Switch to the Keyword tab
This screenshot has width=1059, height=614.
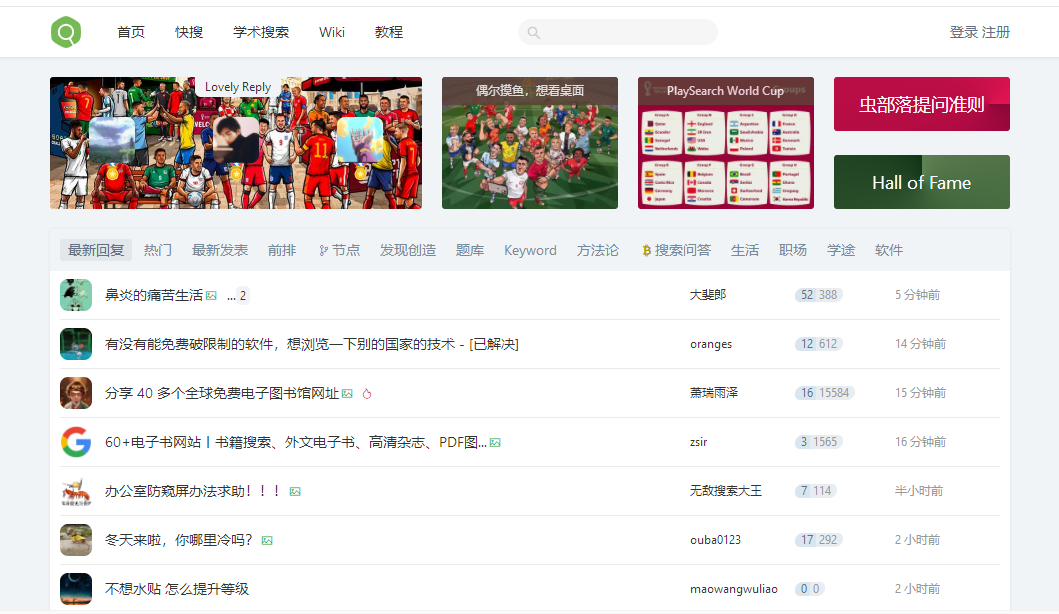(530, 250)
